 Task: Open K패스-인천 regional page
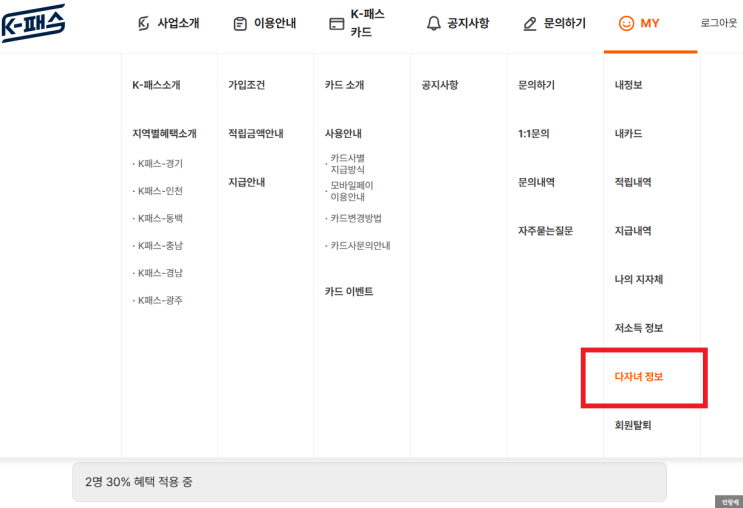[160, 191]
